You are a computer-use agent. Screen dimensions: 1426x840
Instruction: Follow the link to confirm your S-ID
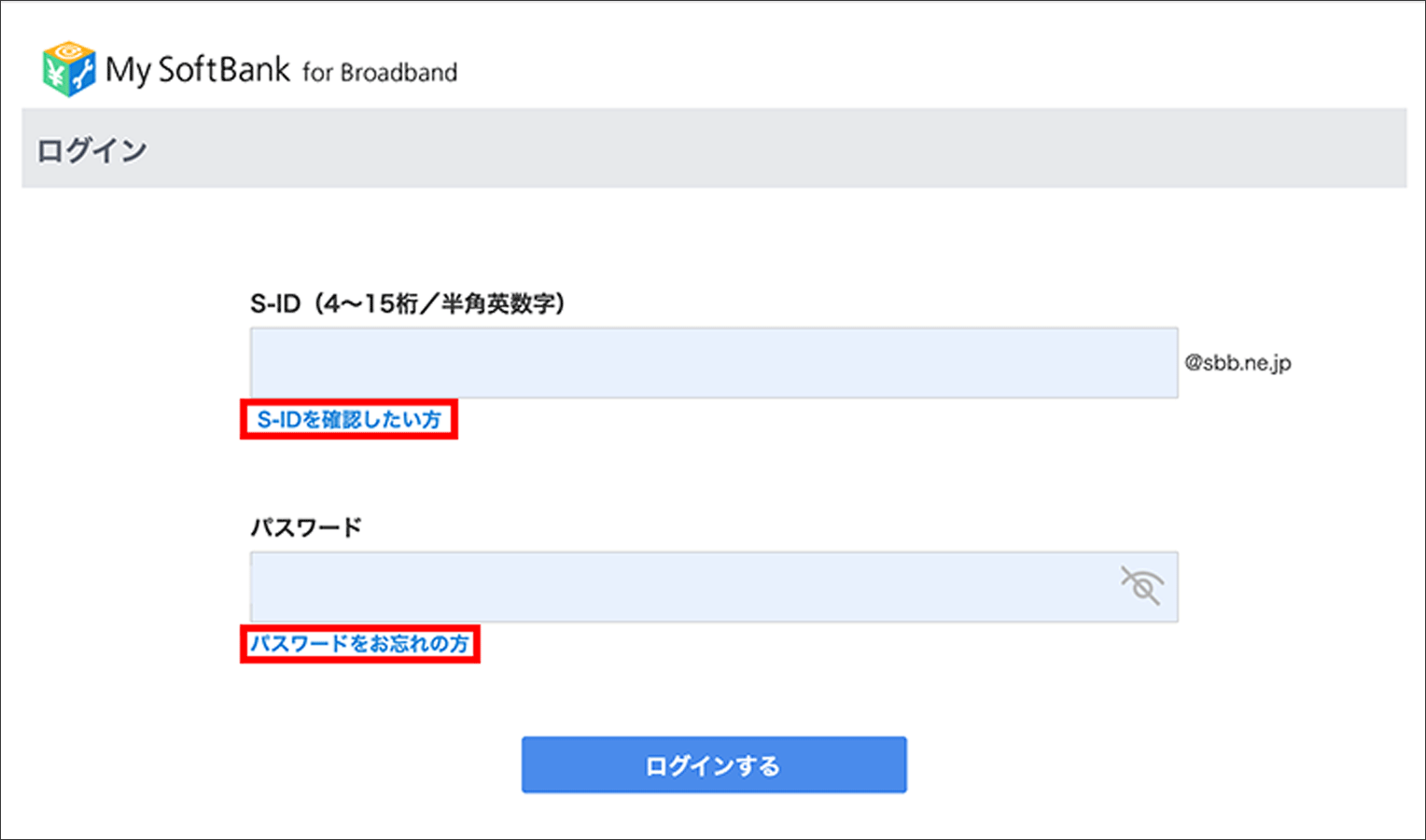tap(349, 420)
